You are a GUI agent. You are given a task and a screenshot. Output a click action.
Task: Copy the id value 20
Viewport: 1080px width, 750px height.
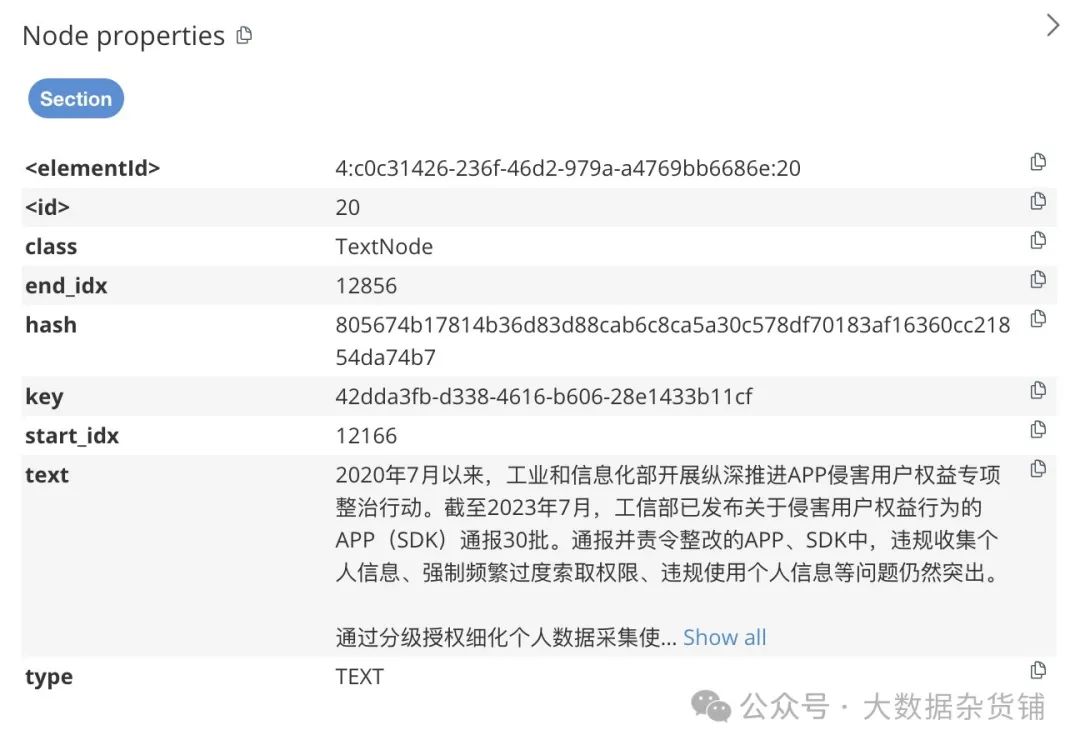(1038, 201)
